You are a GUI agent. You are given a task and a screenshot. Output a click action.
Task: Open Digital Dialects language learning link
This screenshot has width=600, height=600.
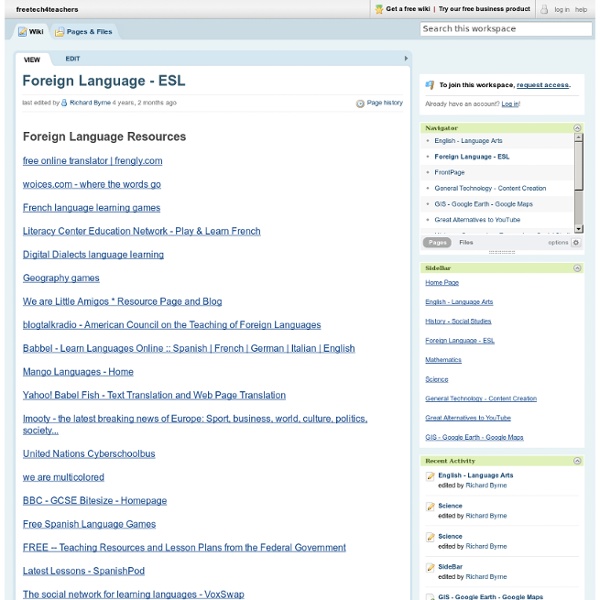pos(93,255)
